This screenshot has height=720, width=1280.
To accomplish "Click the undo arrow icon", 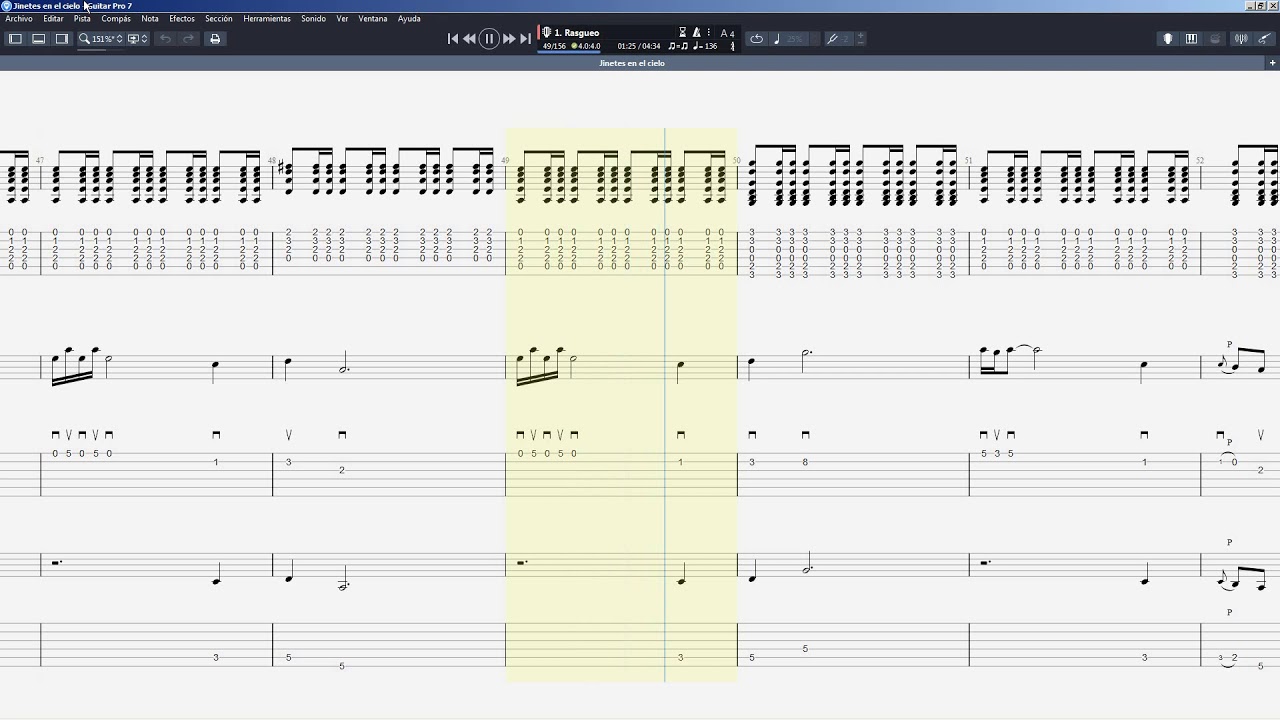I will coord(165,39).
